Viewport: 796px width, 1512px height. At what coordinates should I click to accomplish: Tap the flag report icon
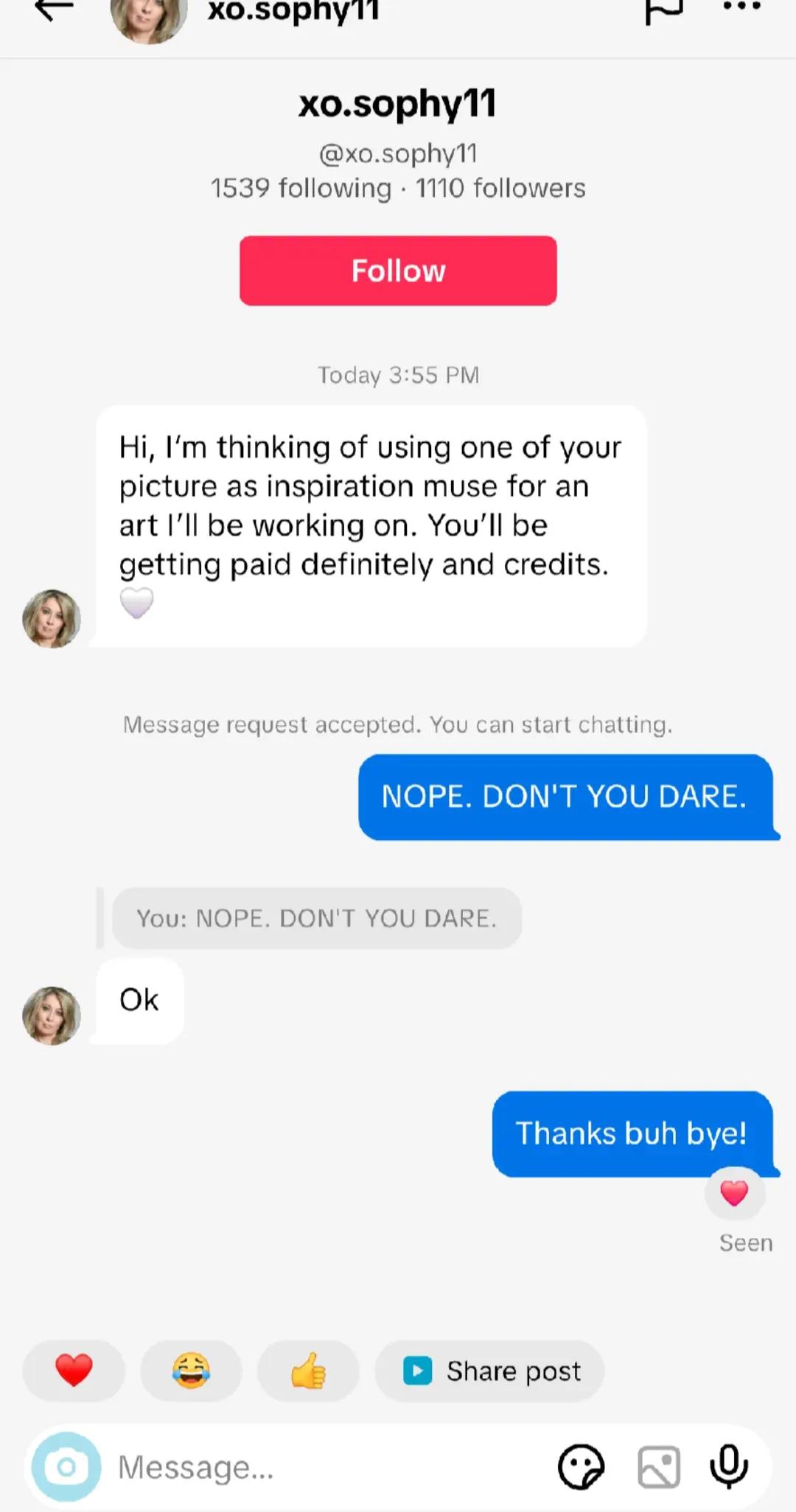pos(664,10)
